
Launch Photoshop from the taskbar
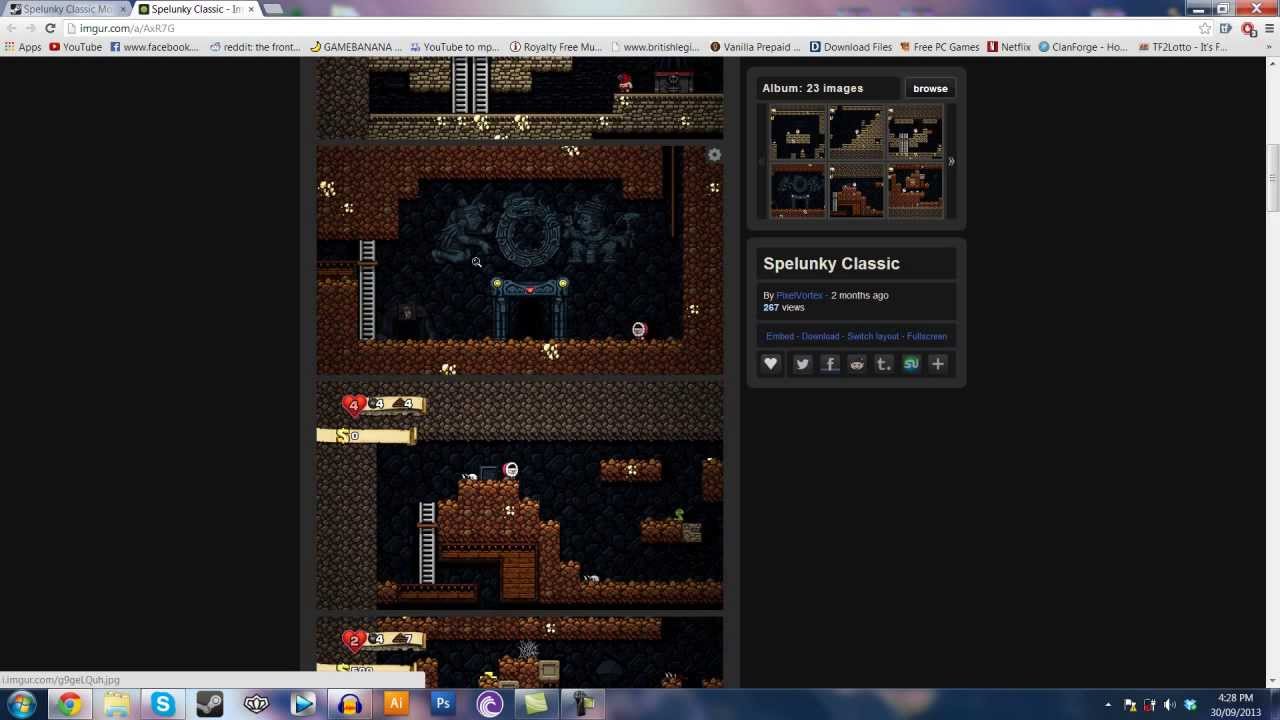(443, 704)
